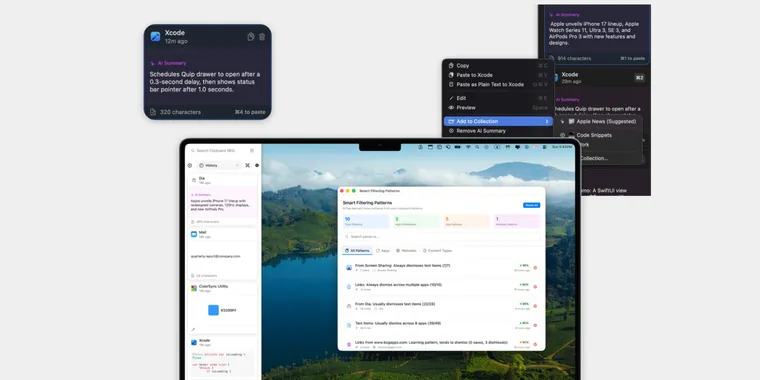Open the filter icon beside Search Clipboard
Screen dimensions: 760x380
(x=252, y=151)
